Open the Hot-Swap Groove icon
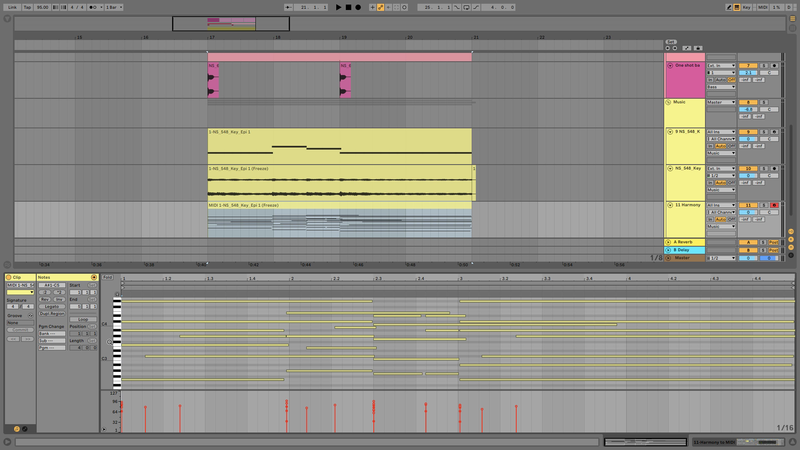The height and width of the screenshot is (450, 800). (x=30, y=316)
